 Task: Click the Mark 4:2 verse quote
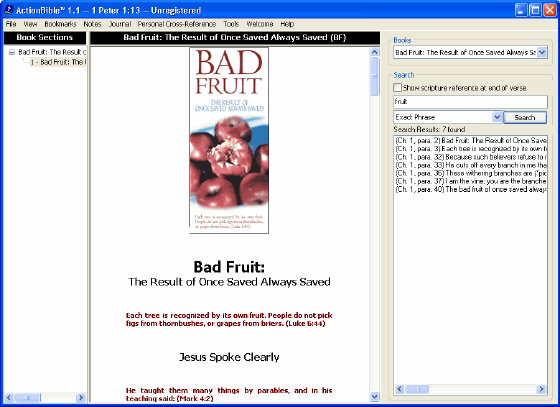click(229, 395)
